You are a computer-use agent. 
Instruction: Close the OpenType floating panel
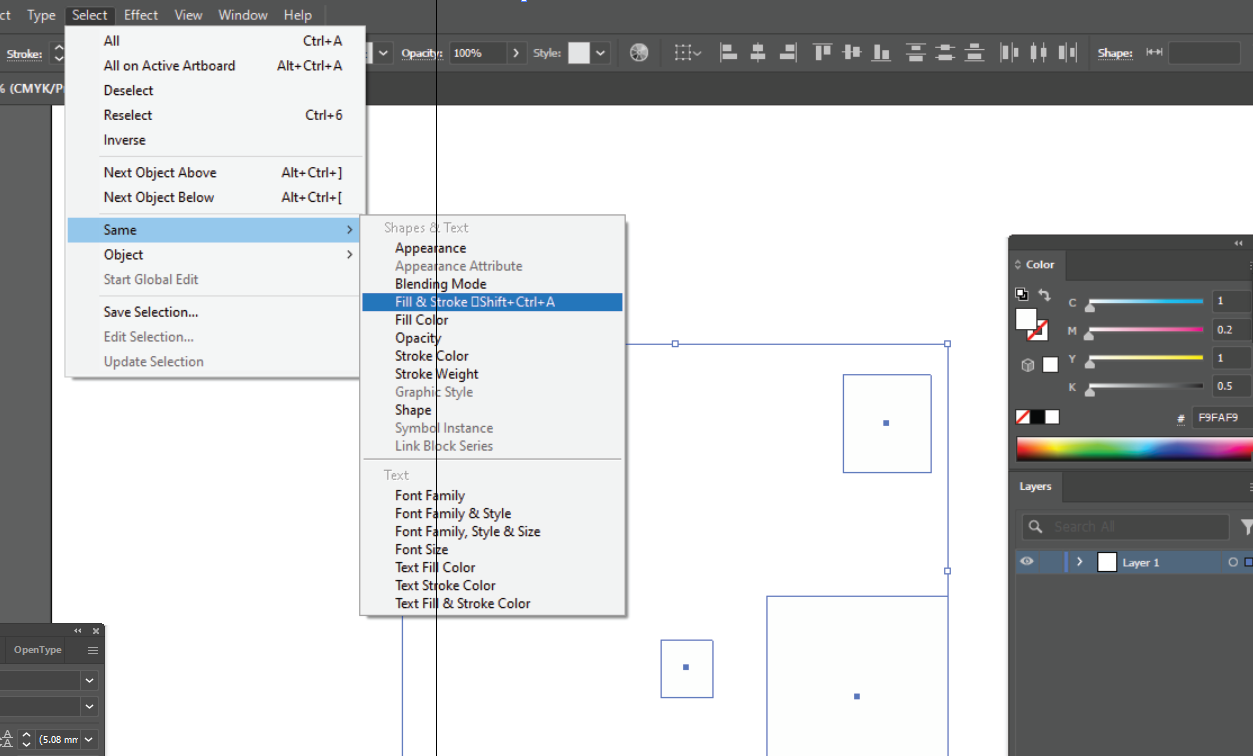click(96, 631)
